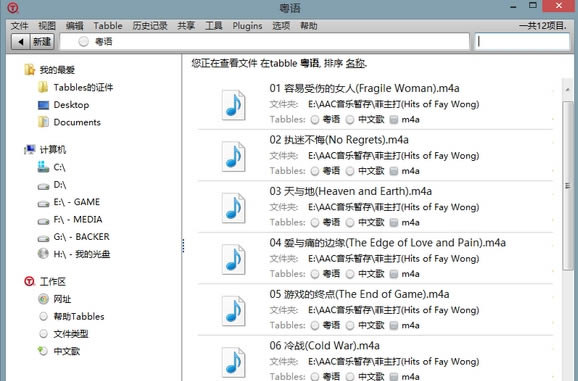Open the 历史记录 menu

[x=150, y=26]
